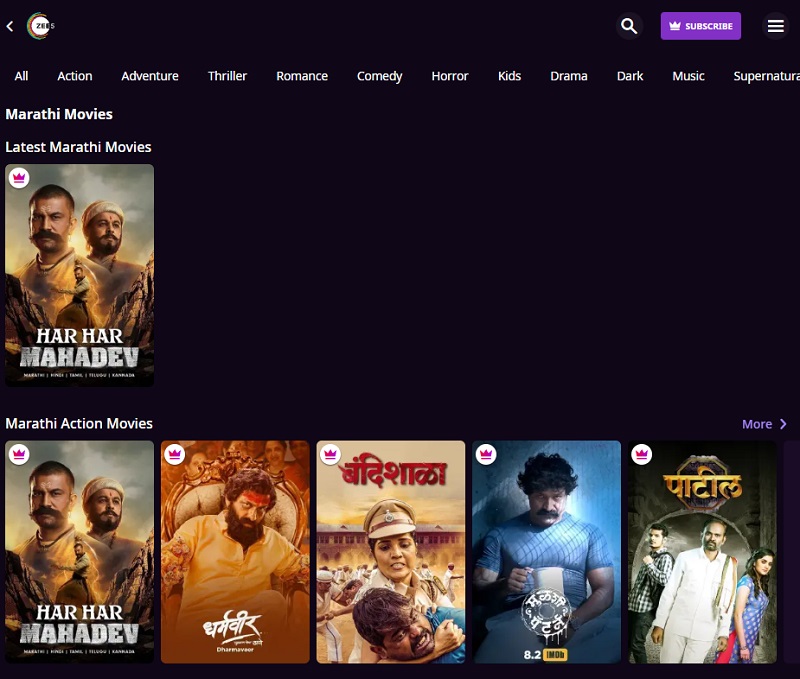Select the Music genre tab
The image size is (800, 679).
point(688,76)
